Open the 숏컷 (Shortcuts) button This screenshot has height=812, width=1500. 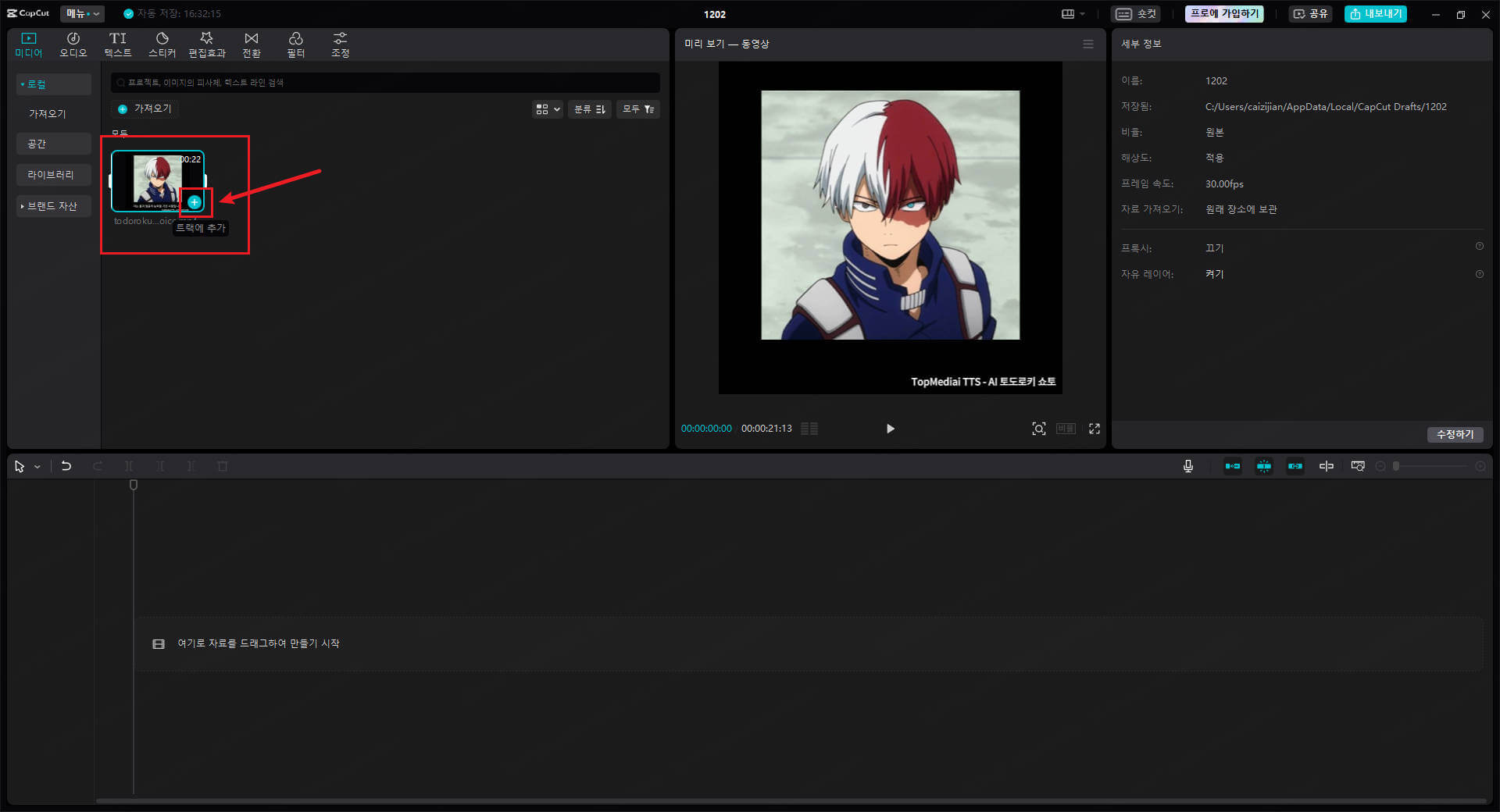1136,14
